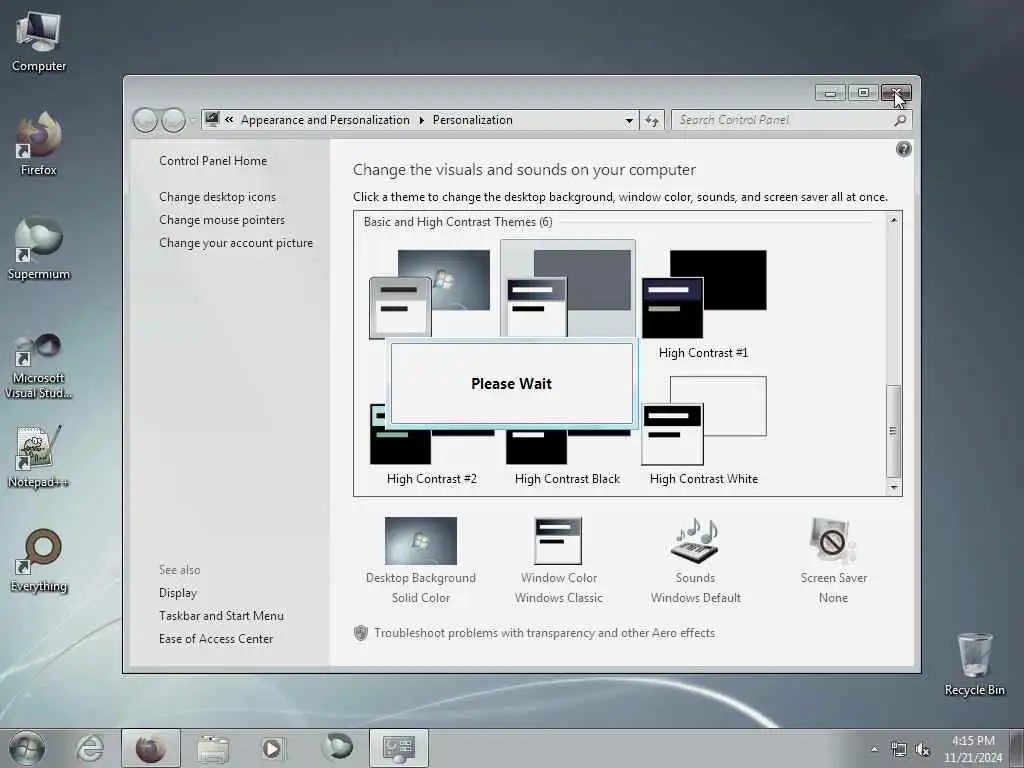Viewport: 1024px width, 768px height.
Task: Open the clock showing 4:15 PM
Action: (x=972, y=749)
